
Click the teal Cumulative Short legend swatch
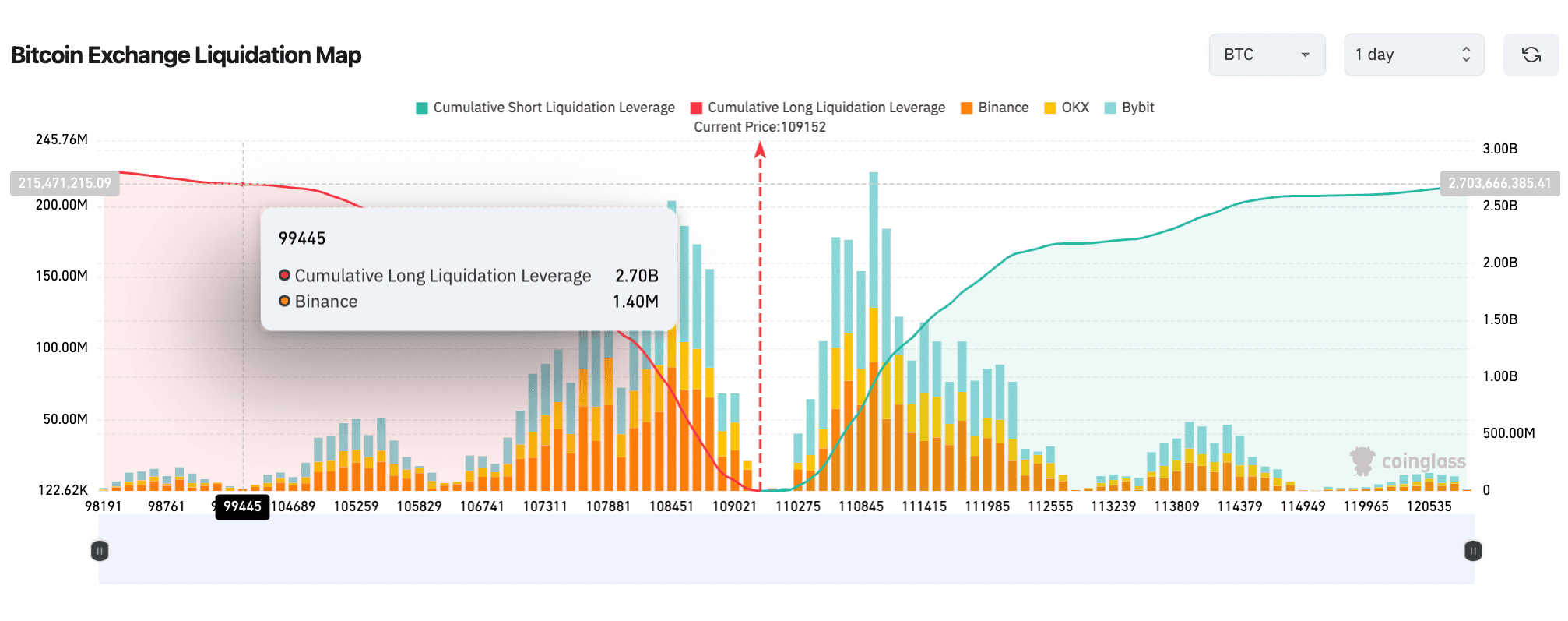(x=422, y=108)
